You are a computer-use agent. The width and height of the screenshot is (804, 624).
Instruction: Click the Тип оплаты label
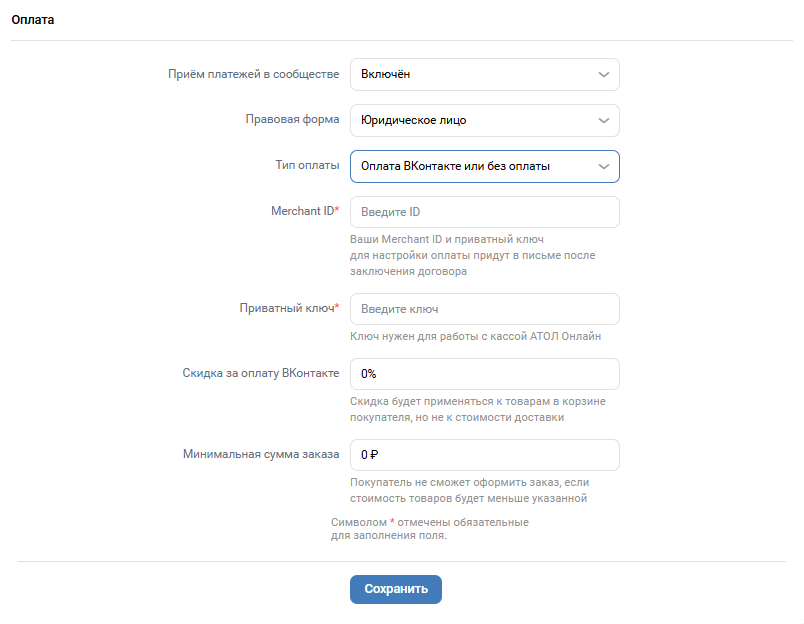[x=307, y=165]
